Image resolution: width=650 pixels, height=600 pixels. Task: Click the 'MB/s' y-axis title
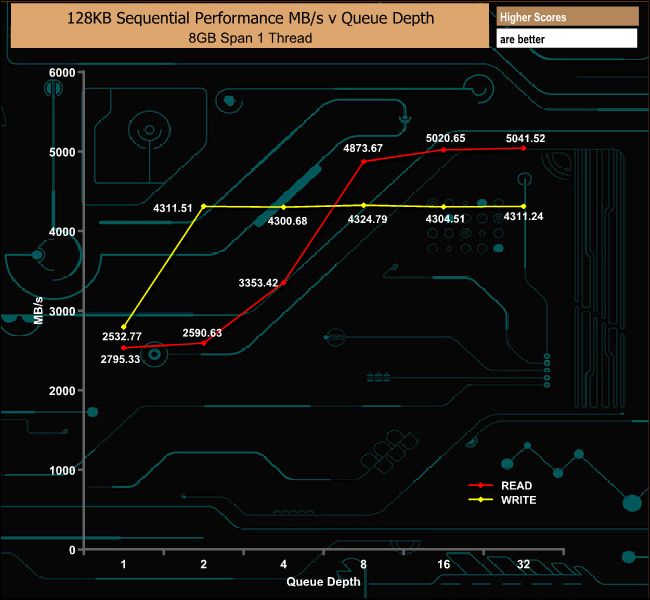click(38, 311)
